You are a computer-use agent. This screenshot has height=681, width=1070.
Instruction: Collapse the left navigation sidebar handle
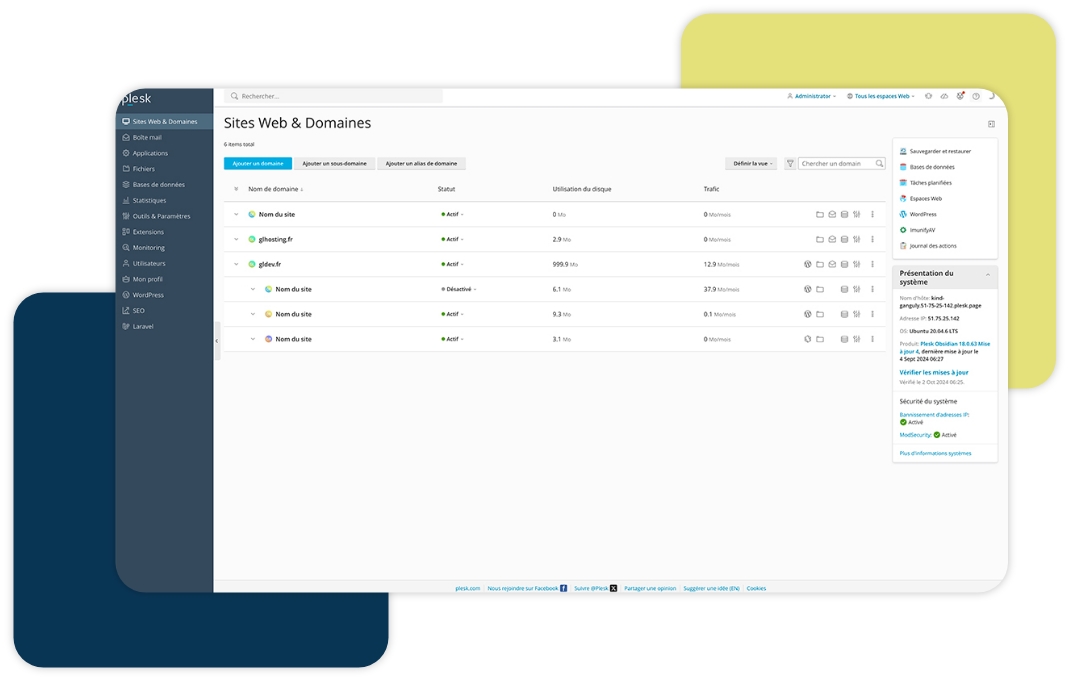click(217, 341)
